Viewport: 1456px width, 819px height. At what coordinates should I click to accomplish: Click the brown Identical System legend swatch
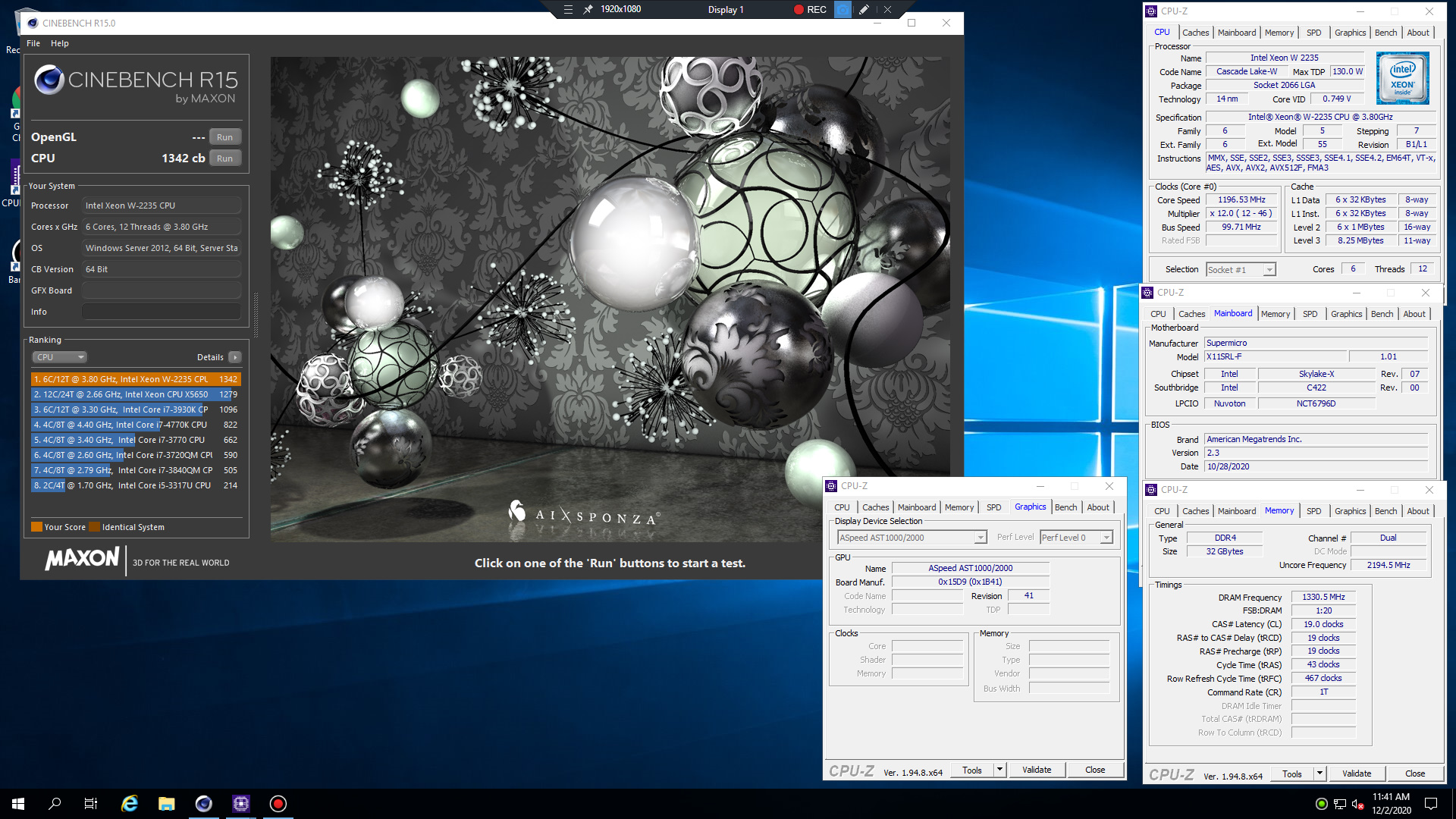click(x=94, y=527)
